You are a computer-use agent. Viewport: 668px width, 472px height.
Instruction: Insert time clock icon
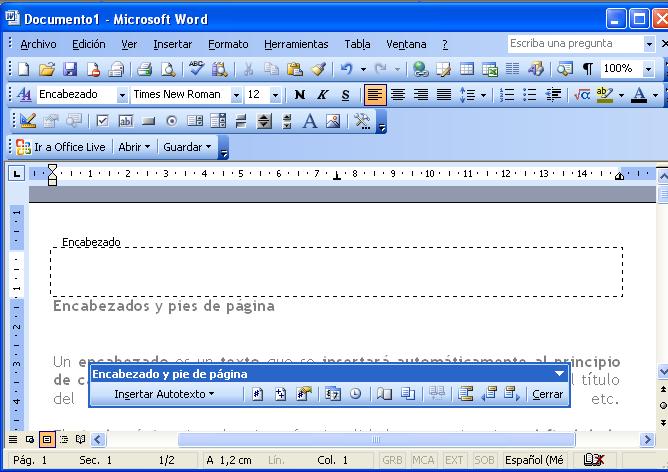tap(355, 394)
